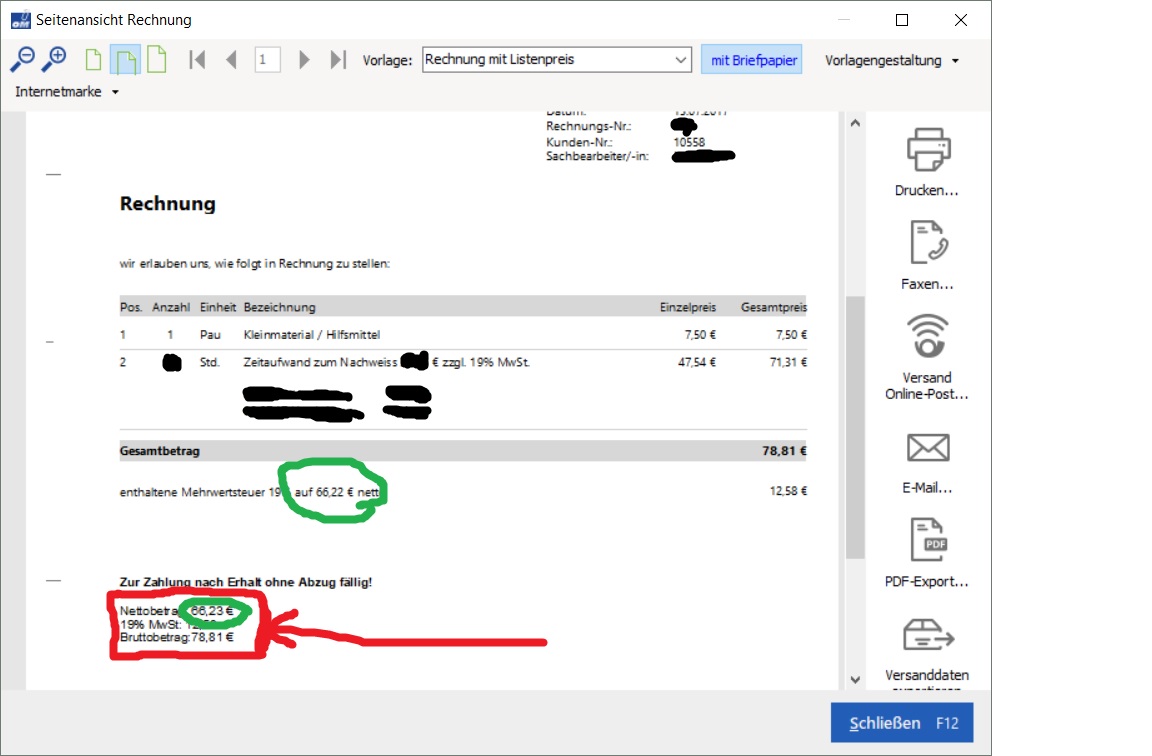Open the Vorlage template combo box
The width and height of the screenshot is (1152, 756).
click(x=557, y=60)
